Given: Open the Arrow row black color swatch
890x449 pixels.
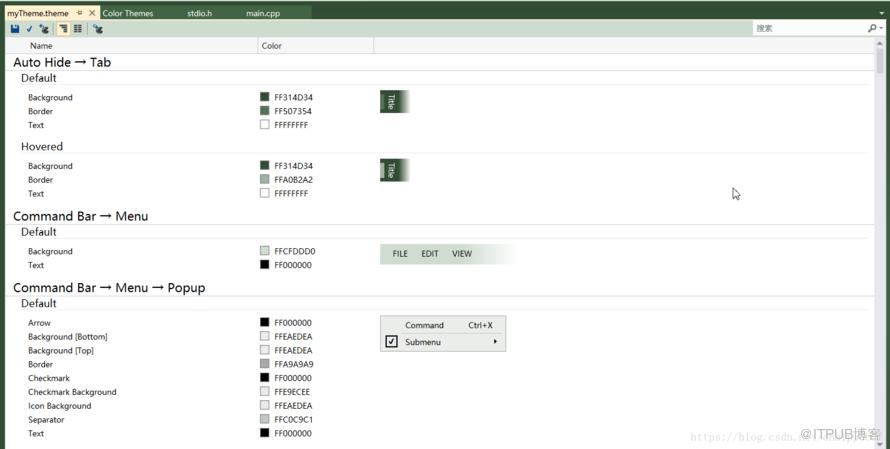Looking at the screenshot, I should click(x=265, y=322).
